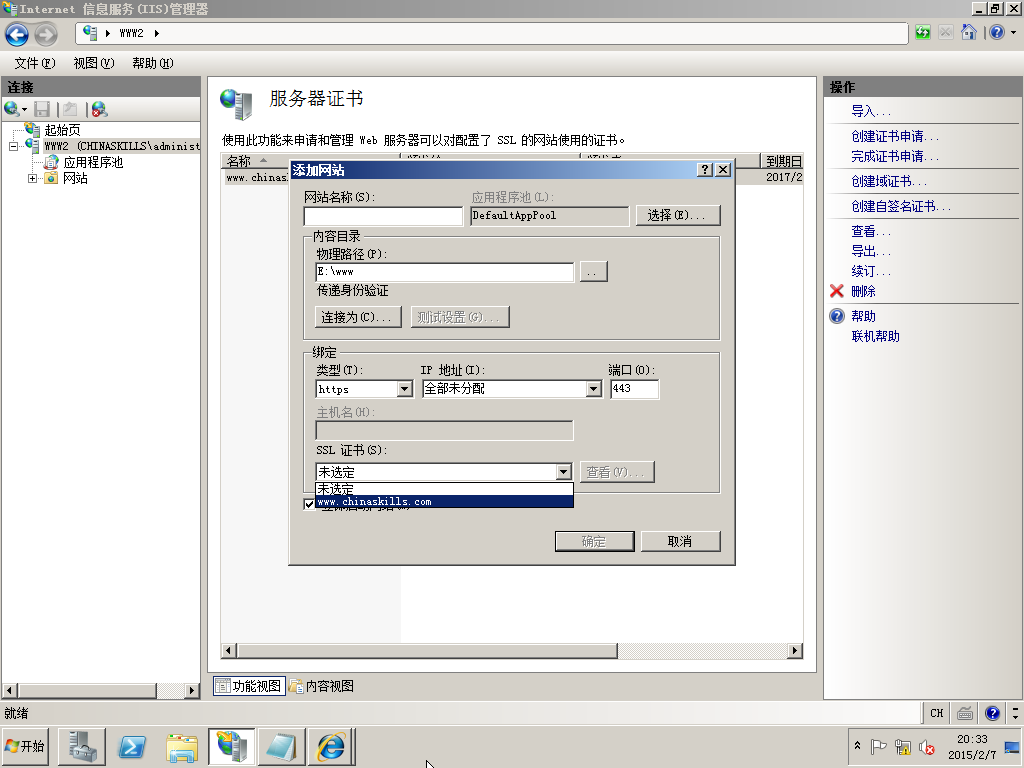Open the View menu
This screenshot has width=1024, height=768.
[x=93, y=63]
